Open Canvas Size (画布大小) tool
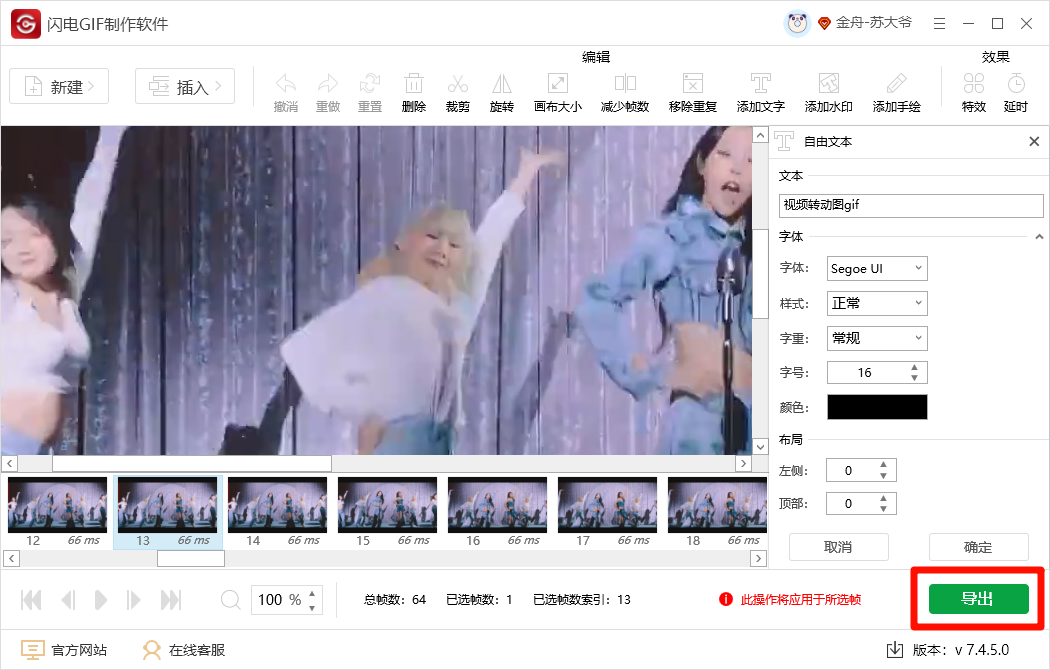Screen dimensions: 1050x670 [558, 92]
